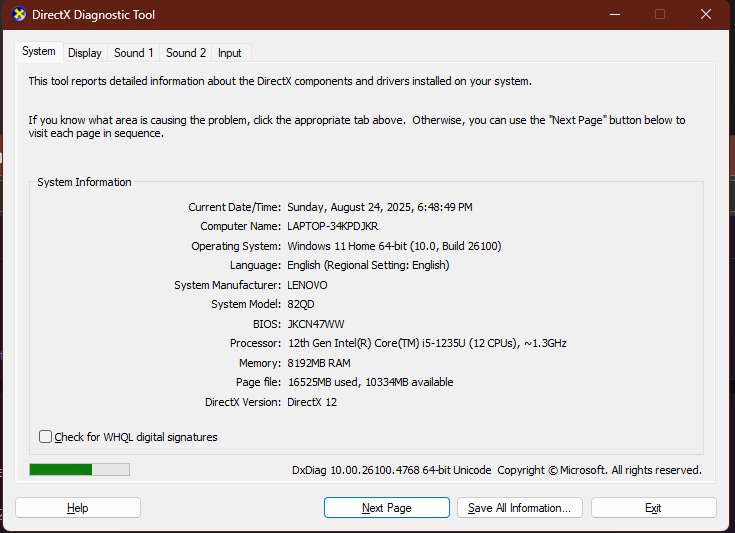Switch to the Display tab
Viewport: 735px width, 533px height.
click(85, 53)
